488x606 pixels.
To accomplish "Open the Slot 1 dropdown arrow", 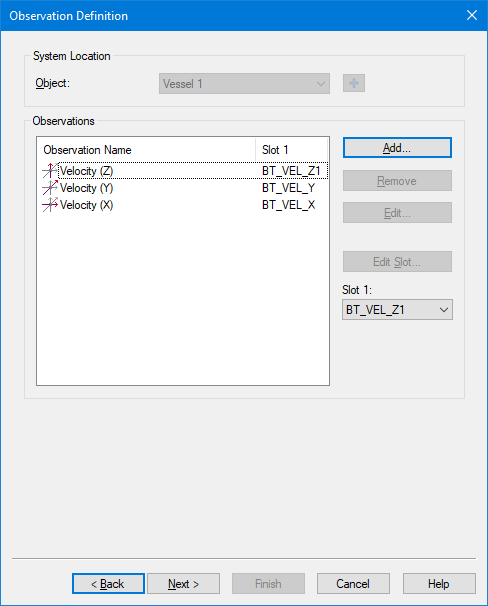I will 444,310.
